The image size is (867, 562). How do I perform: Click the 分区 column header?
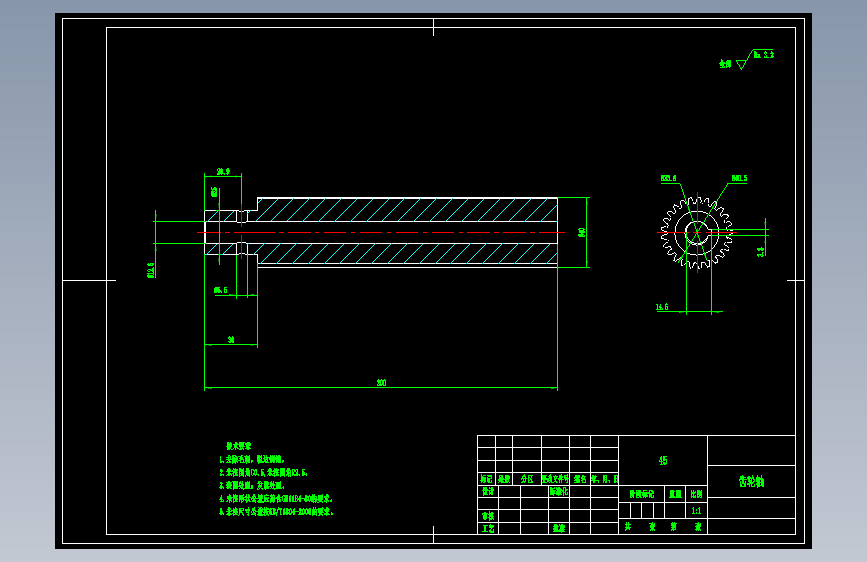point(527,479)
